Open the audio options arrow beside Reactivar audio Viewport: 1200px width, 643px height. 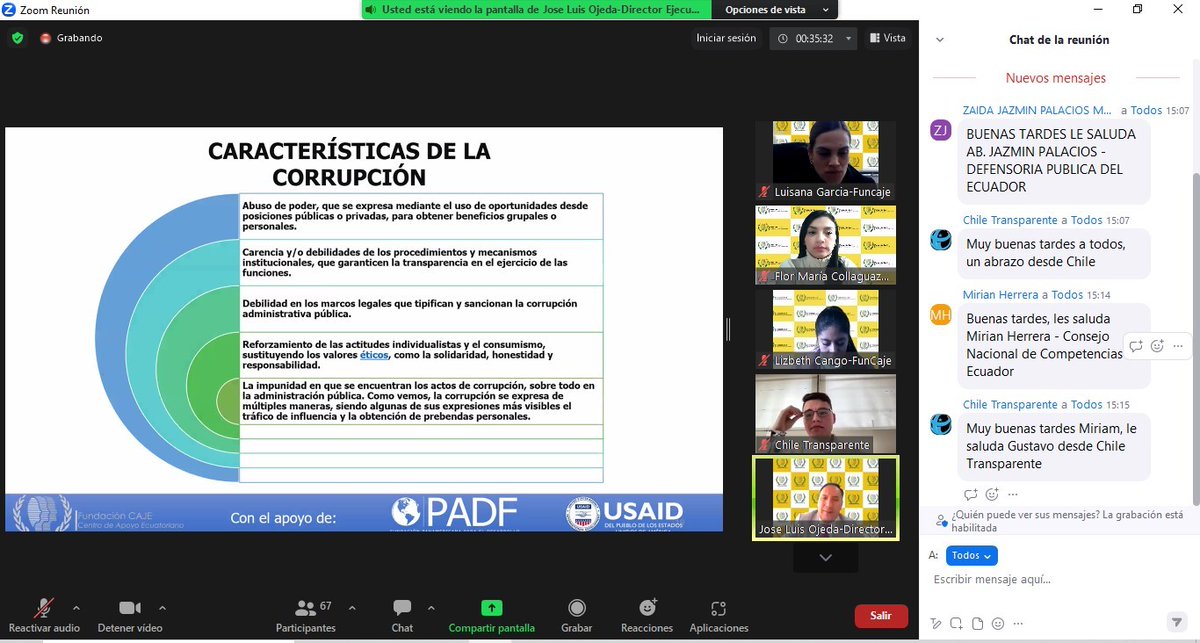(x=77, y=607)
